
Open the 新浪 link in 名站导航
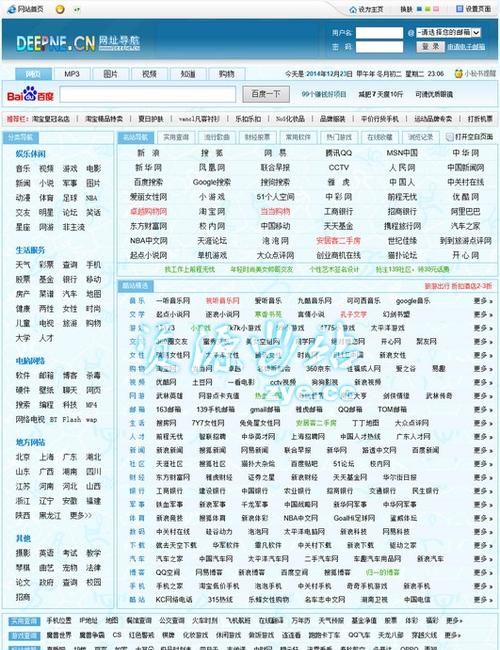click(148, 153)
